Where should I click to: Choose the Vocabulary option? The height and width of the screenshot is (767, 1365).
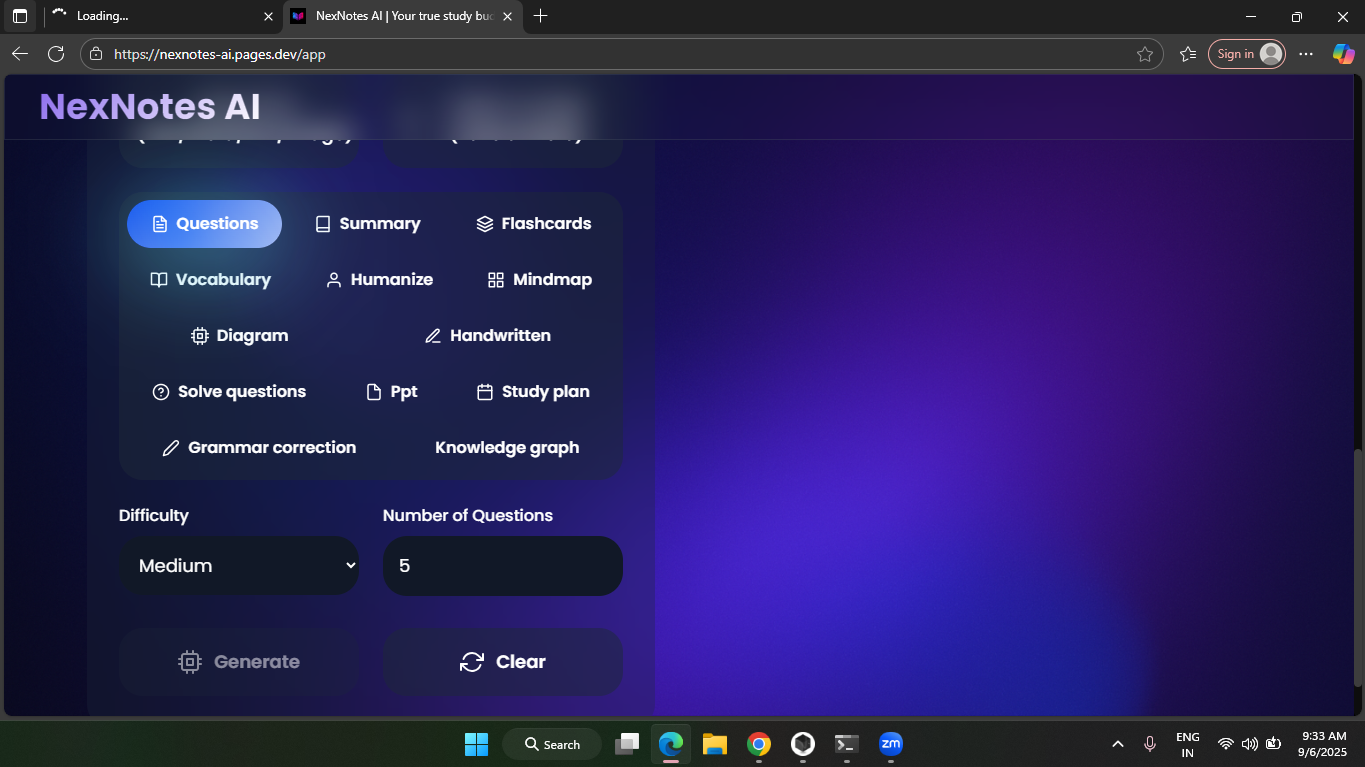tap(210, 280)
